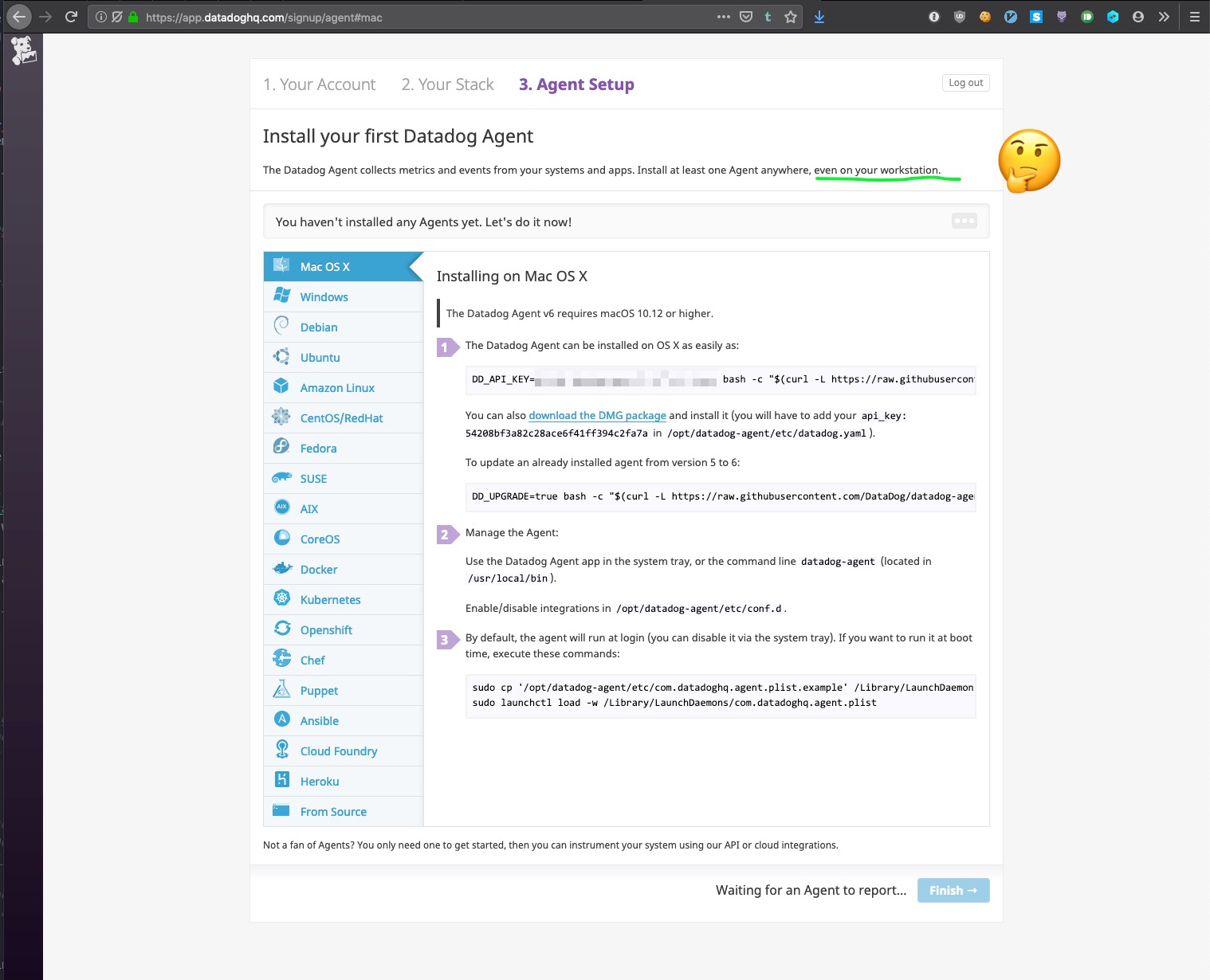The width and height of the screenshot is (1210, 980).
Task: Open the downloads panel arrow
Action: 819,17
